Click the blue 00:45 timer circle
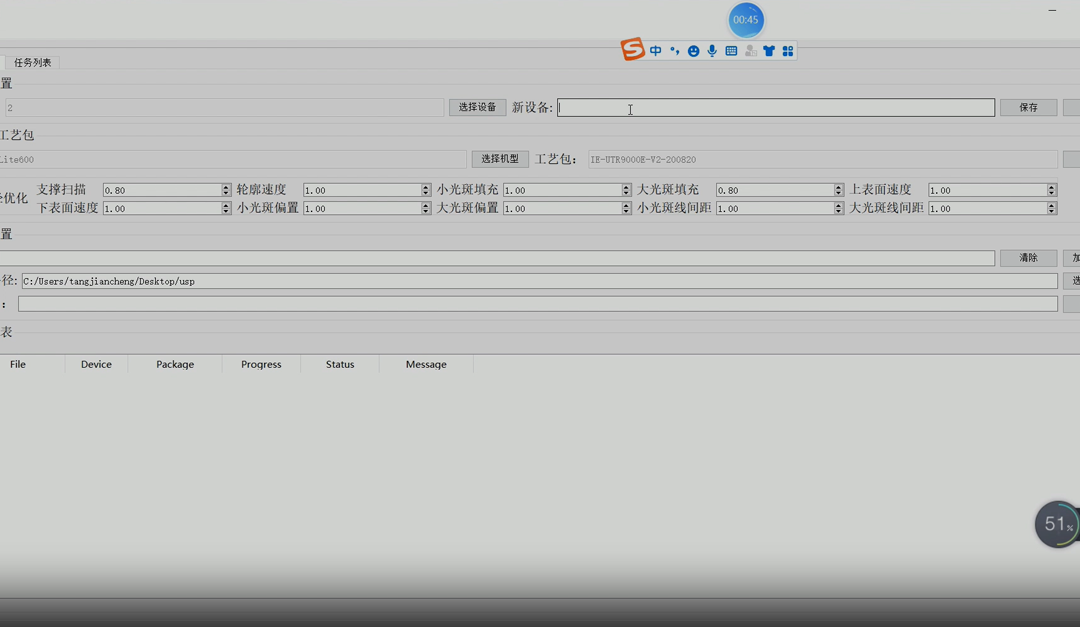 pos(746,20)
